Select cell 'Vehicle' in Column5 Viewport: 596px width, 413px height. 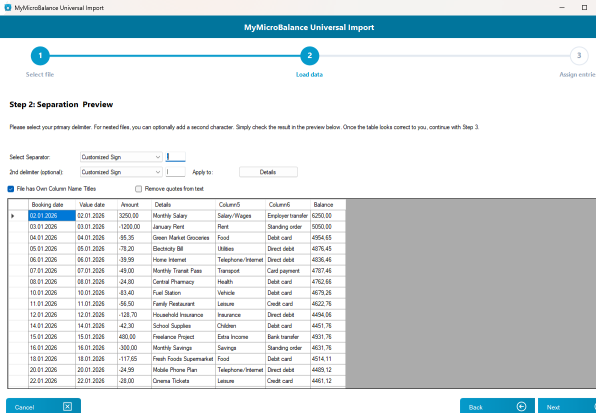pos(240,293)
